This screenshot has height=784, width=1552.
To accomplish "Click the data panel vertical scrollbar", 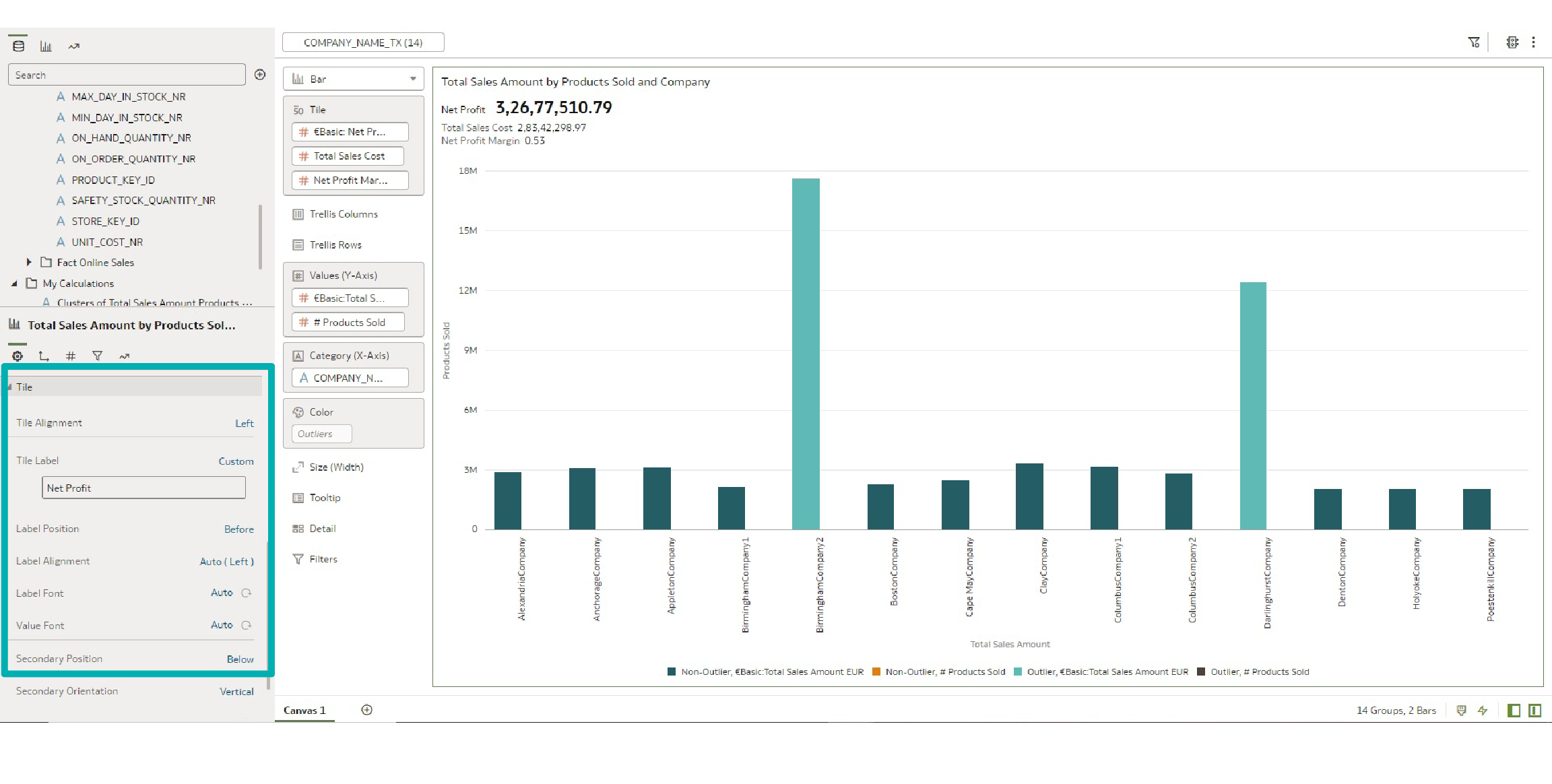I will tap(260, 237).
